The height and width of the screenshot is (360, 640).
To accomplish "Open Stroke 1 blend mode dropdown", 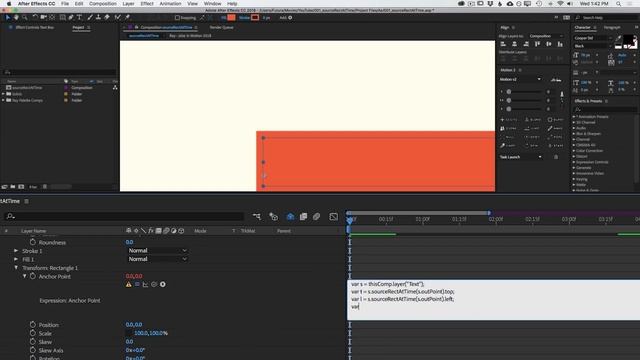I will pos(157,251).
